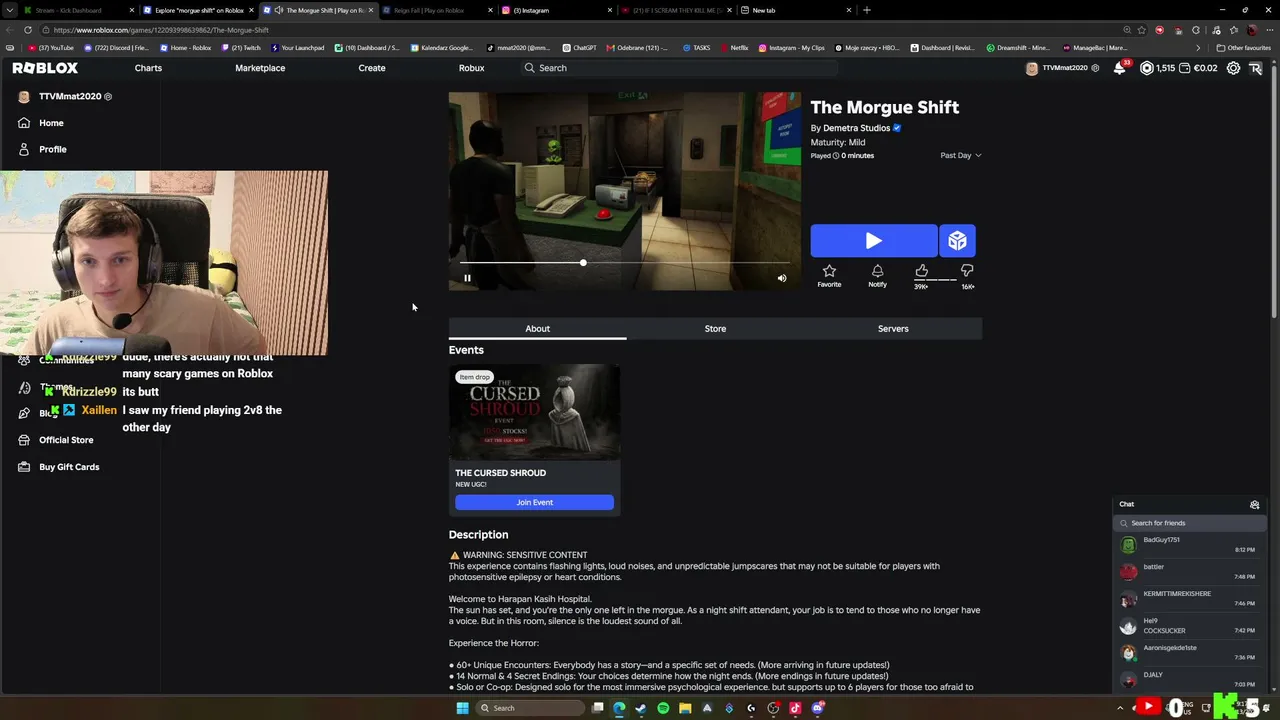Open Netflix bookmark
Image resolution: width=1280 pixels, height=720 pixels.
click(x=734, y=48)
